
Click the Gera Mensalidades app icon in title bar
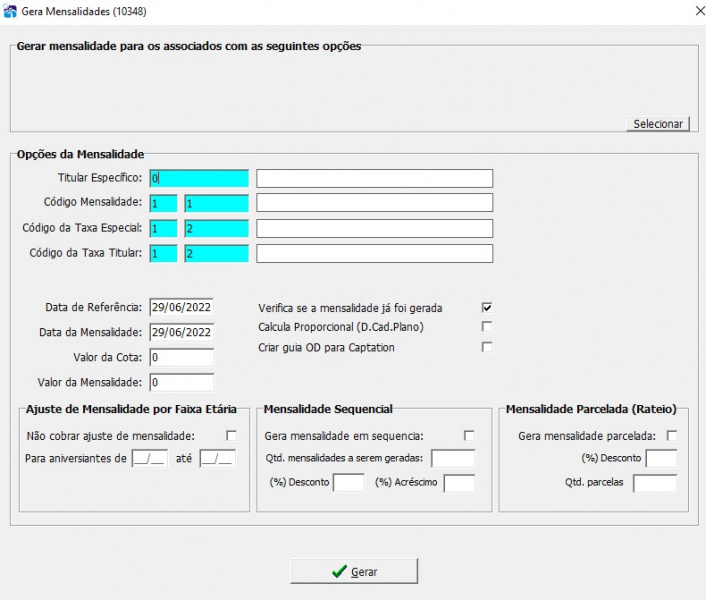9,11
